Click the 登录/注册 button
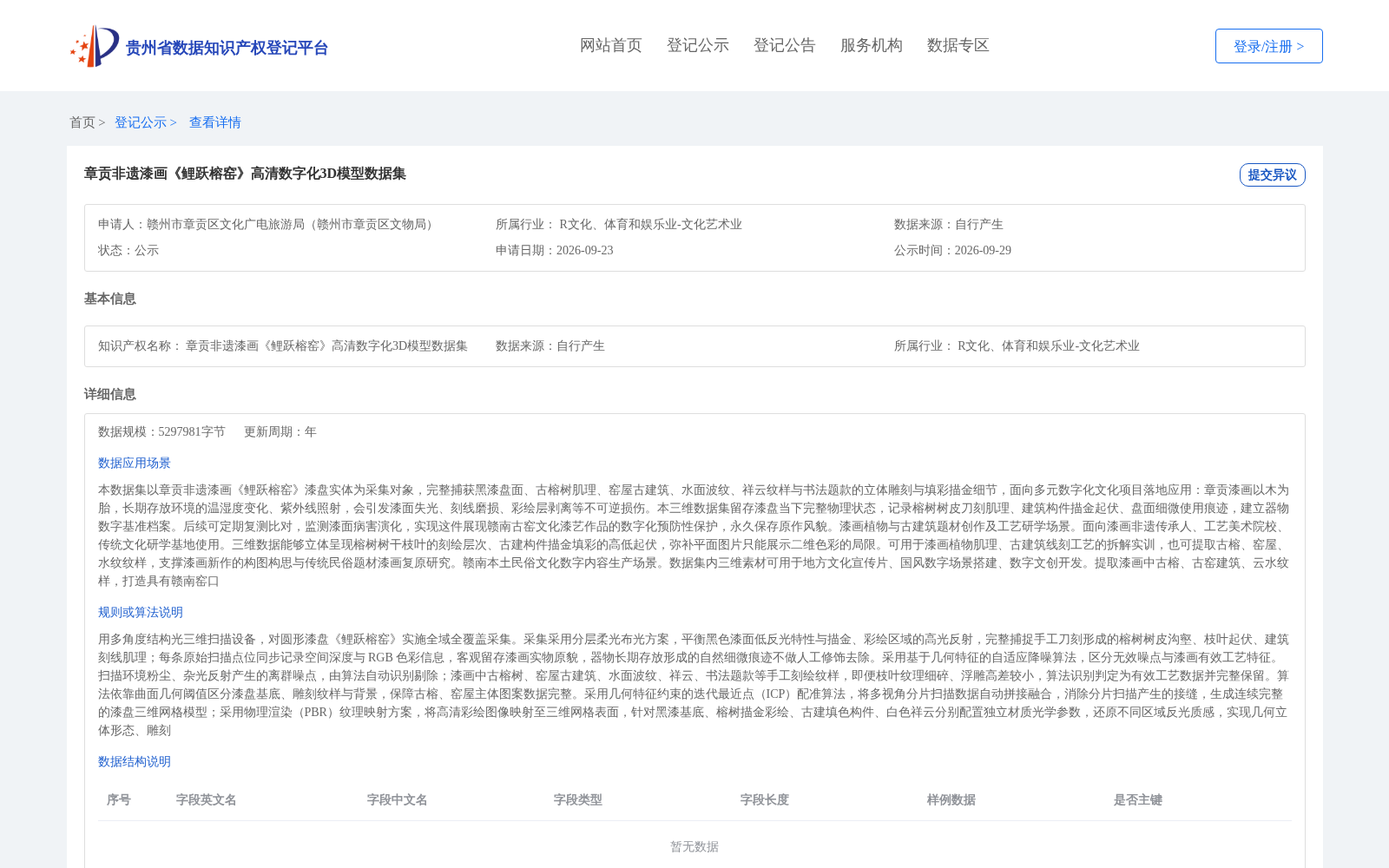 tap(1269, 46)
